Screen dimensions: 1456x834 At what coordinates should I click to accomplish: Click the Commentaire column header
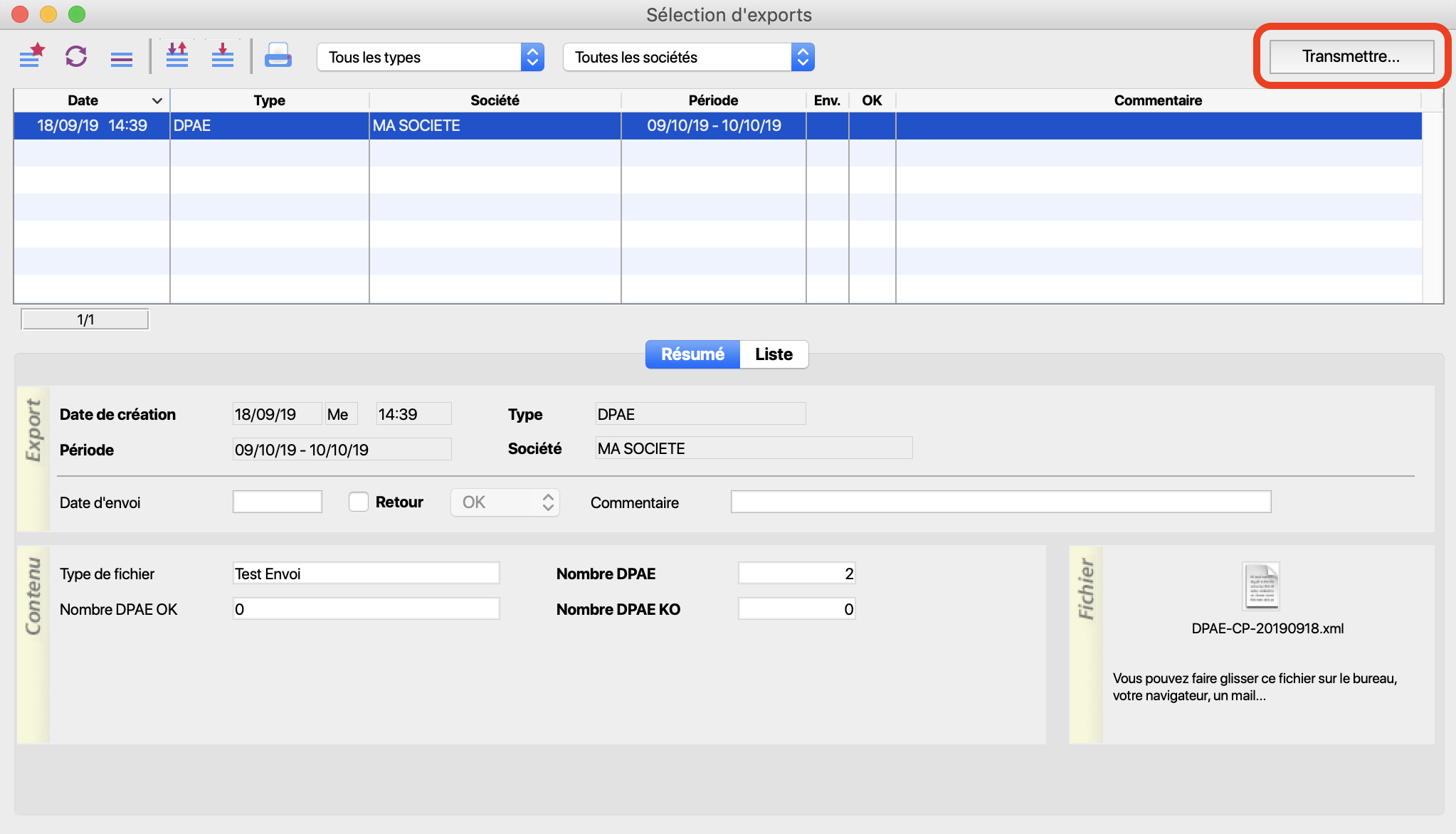[1159, 100]
